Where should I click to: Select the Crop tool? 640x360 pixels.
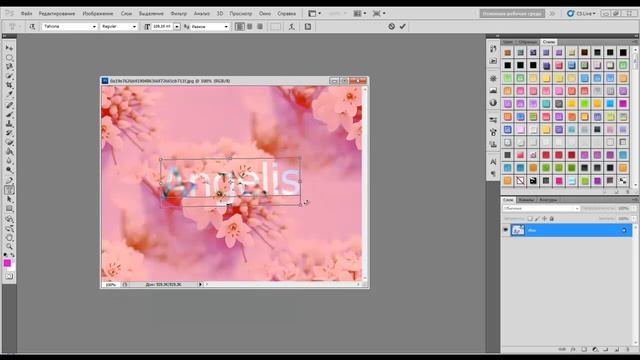[9, 85]
